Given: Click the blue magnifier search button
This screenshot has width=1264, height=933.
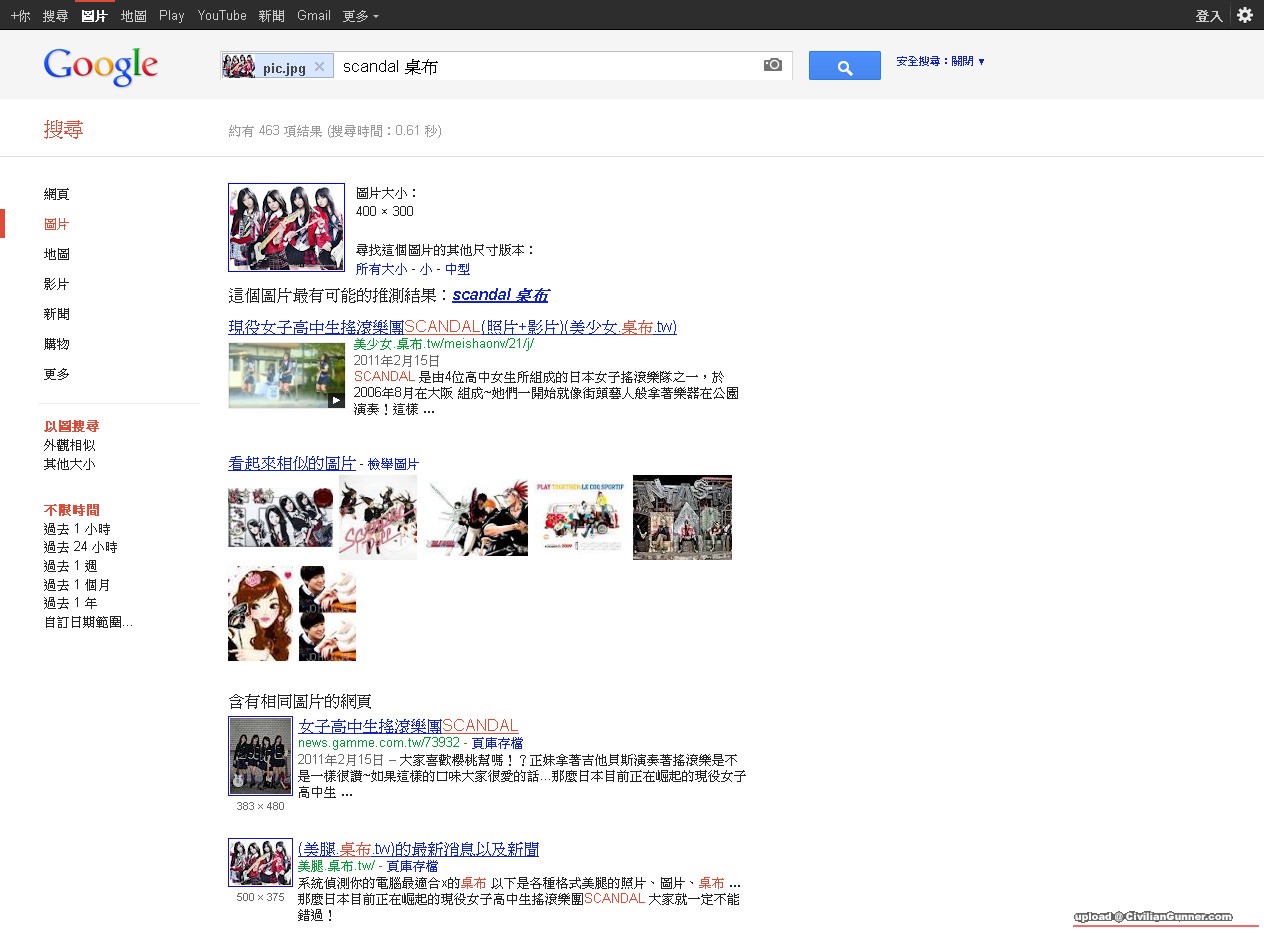Looking at the screenshot, I should [844, 66].
